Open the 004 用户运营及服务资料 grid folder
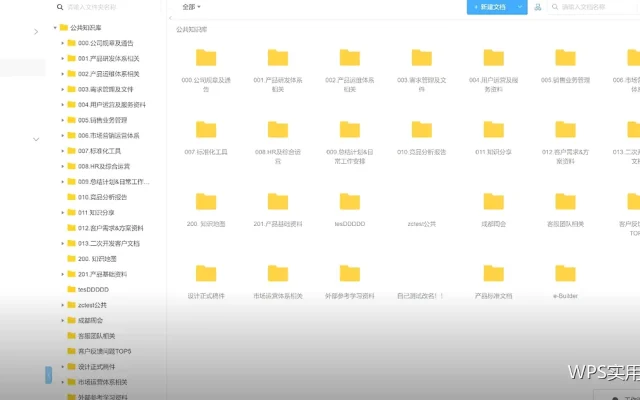Image resolution: width=640 pixels, height=400 pixels. pos(493,58)
